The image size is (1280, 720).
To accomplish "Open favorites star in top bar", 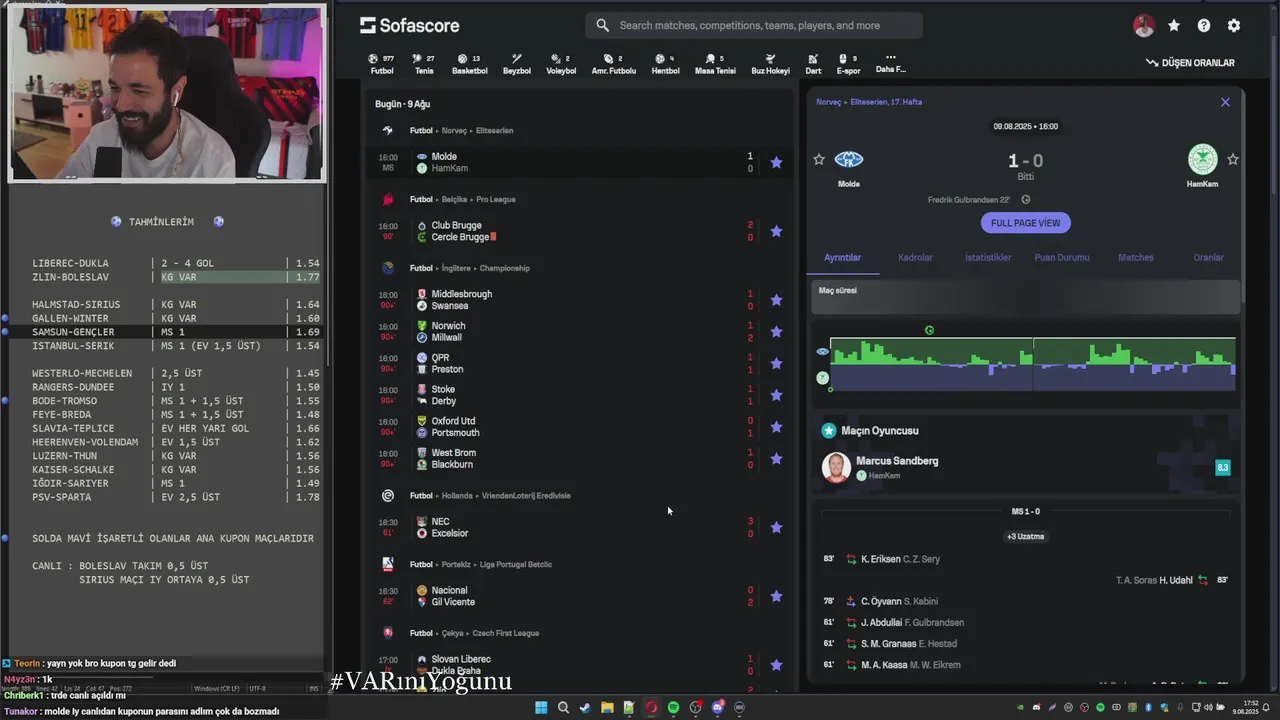I will [1174, 26].
